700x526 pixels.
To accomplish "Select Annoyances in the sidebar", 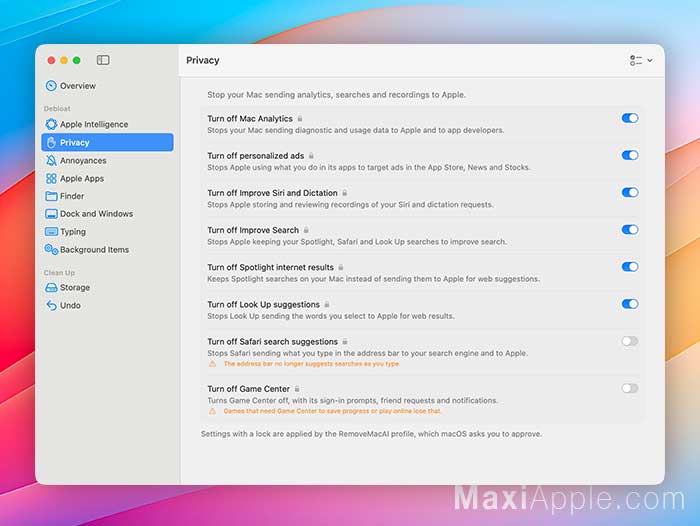I will 107,160.
